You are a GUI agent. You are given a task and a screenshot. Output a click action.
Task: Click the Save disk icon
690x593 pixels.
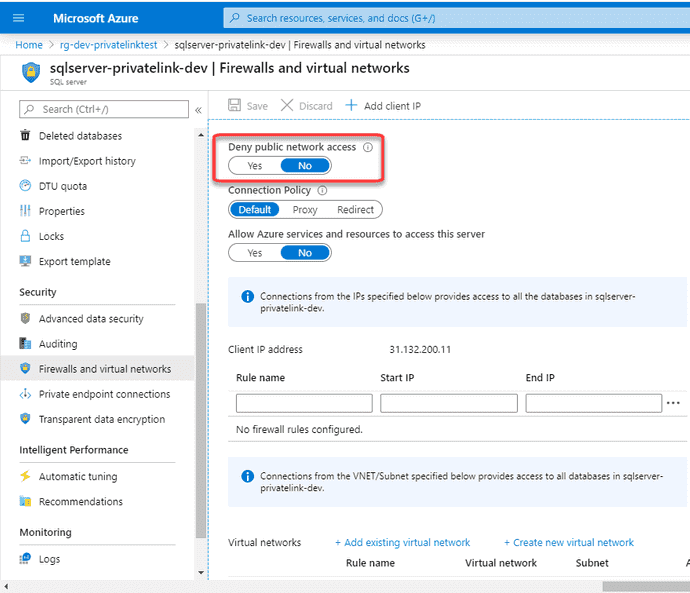(x=234, y=105)
